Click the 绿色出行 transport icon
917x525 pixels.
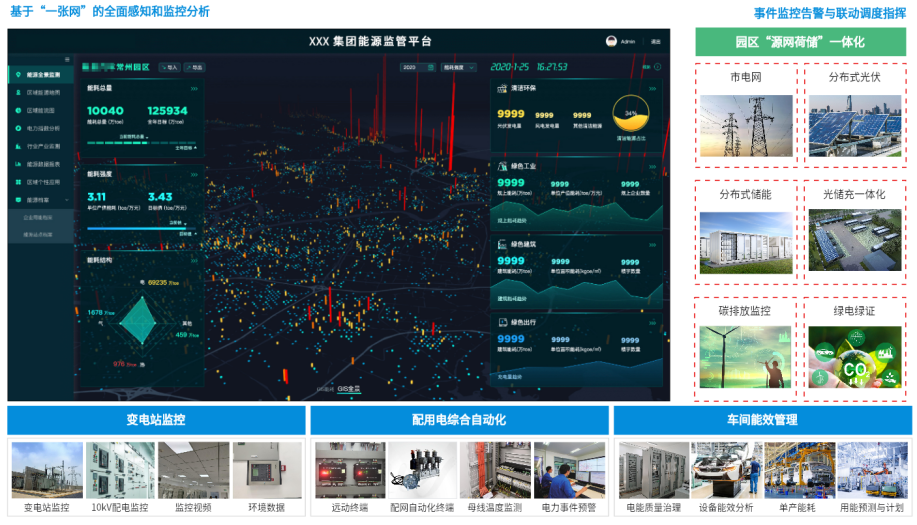coord(502,322)
